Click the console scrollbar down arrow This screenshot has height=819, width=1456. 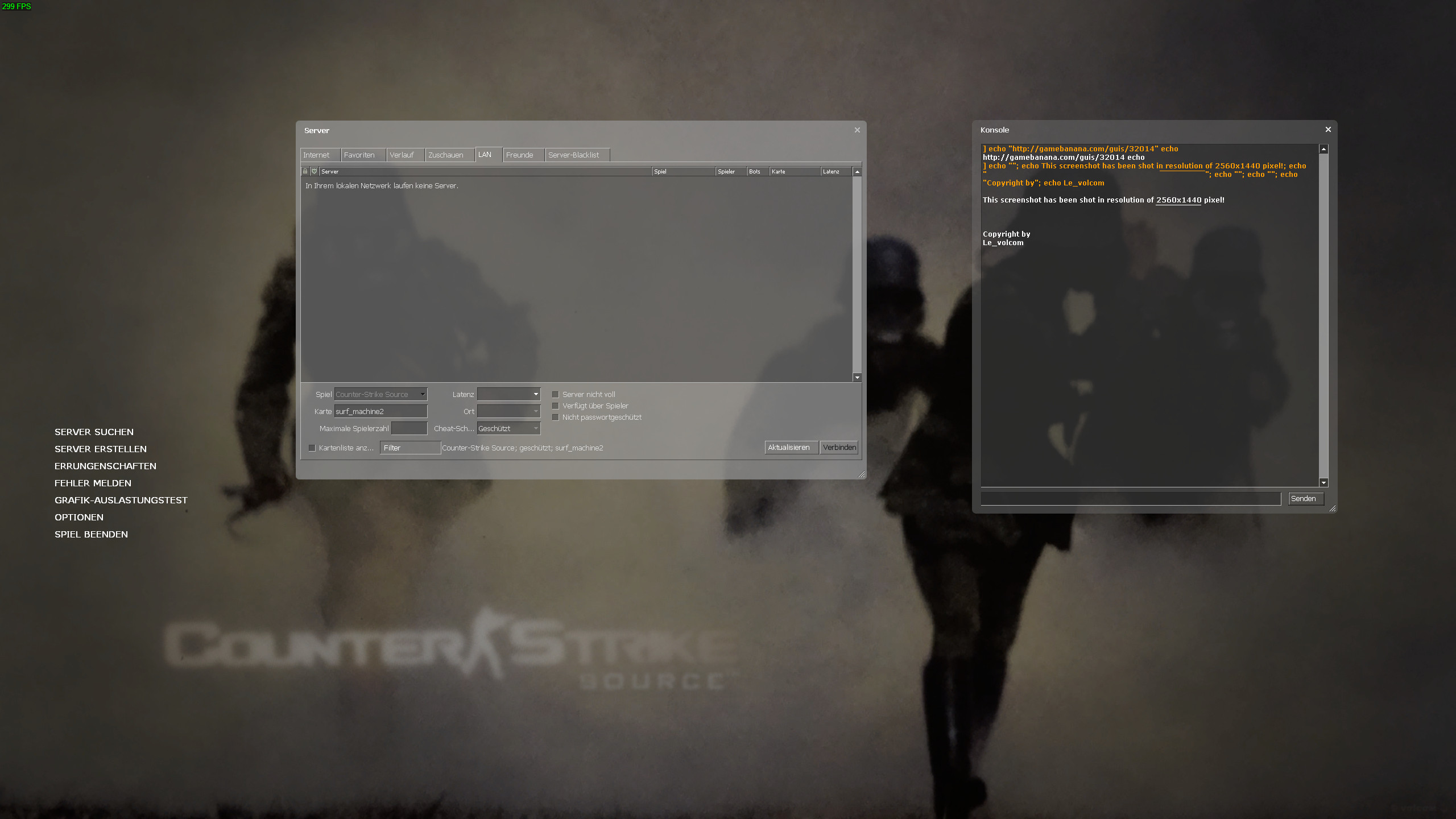(x=1325, y=483)
